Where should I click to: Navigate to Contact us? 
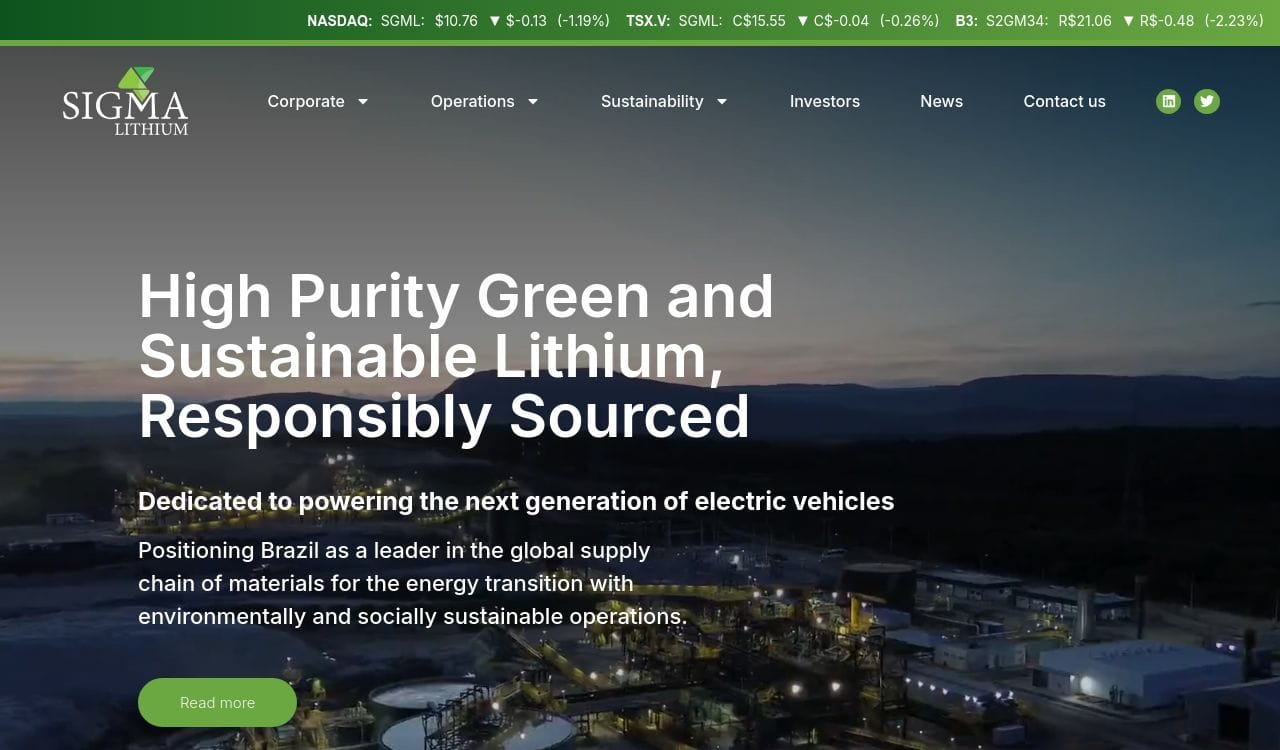[x=1064, y=101]
